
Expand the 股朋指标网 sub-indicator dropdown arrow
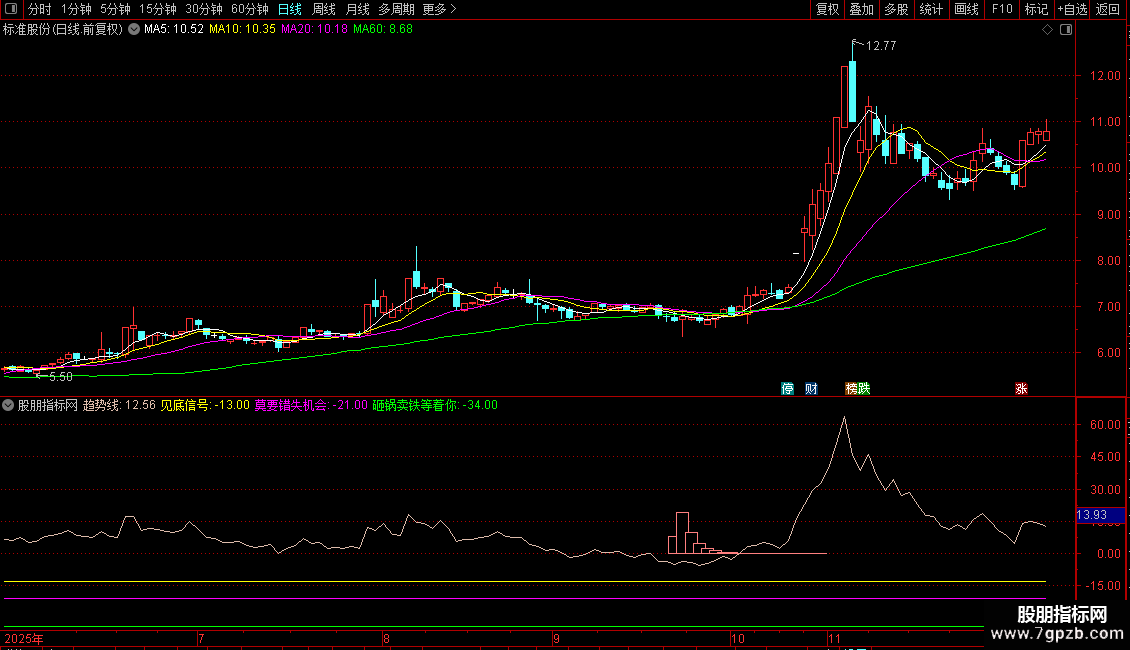click(9, 405)
